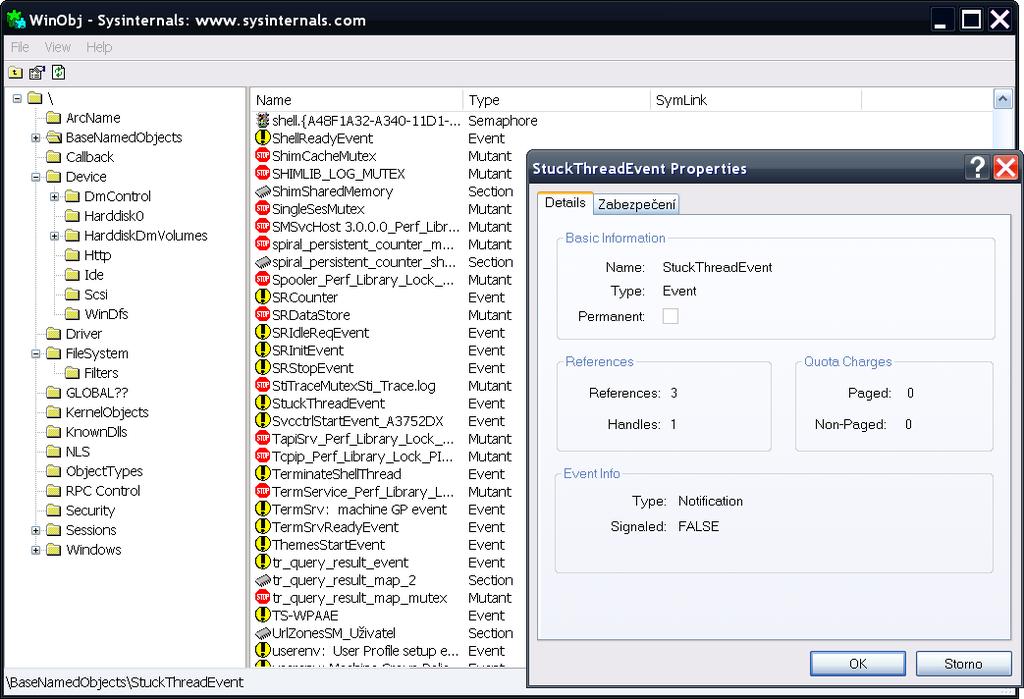Collapse the FileSystem tree node
Viewport: 1024px width, 699px height.
[36, 353]
